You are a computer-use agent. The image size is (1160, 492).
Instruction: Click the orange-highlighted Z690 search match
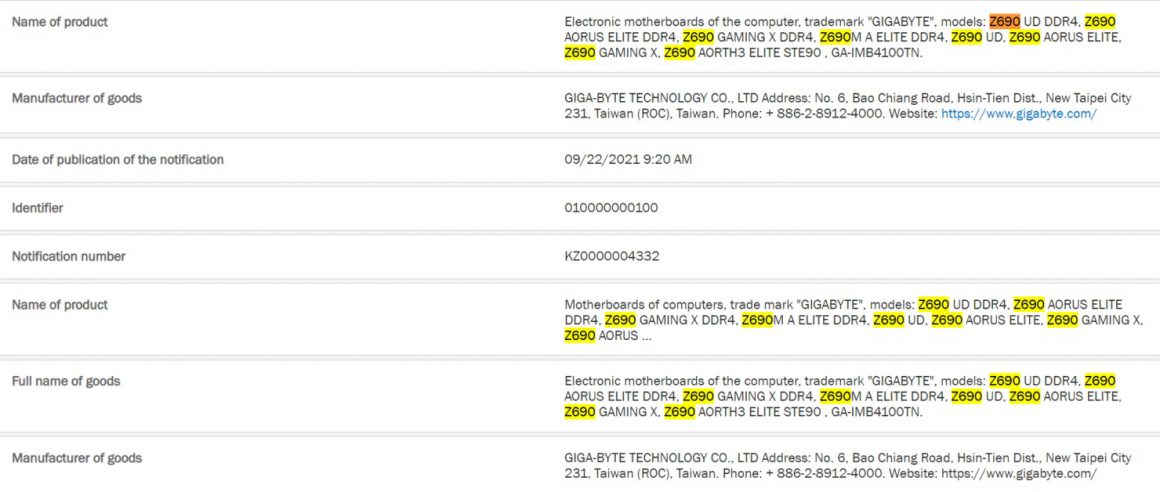coord(1004,21)
